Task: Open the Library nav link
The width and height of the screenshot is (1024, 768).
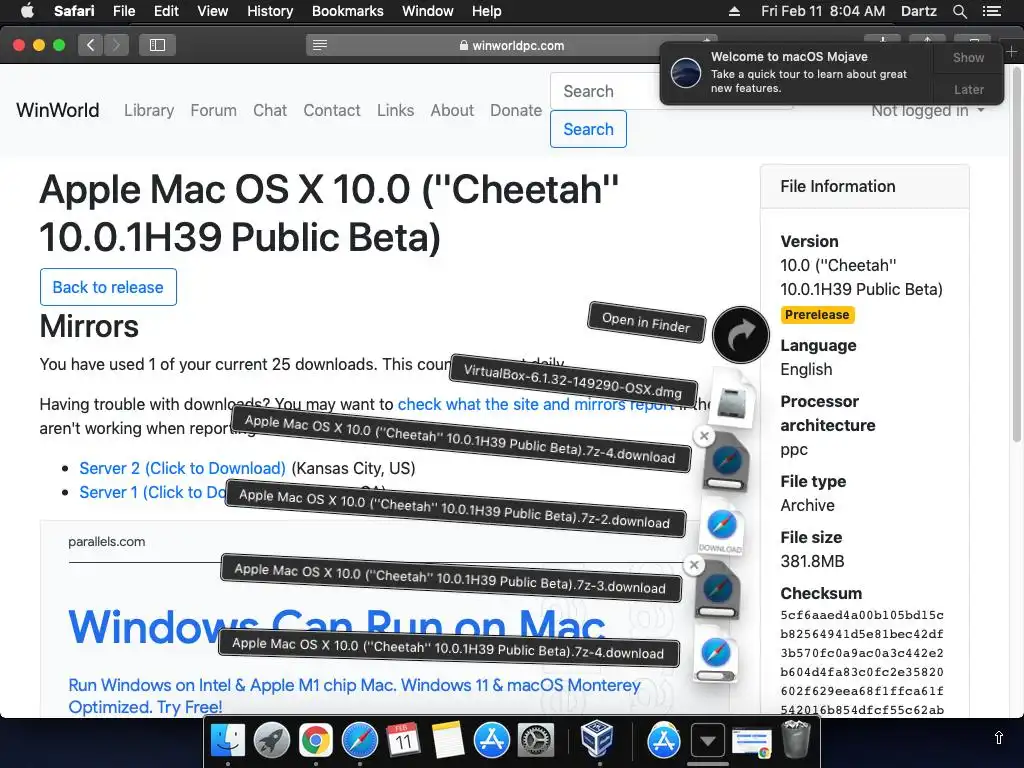Action: 149,110
